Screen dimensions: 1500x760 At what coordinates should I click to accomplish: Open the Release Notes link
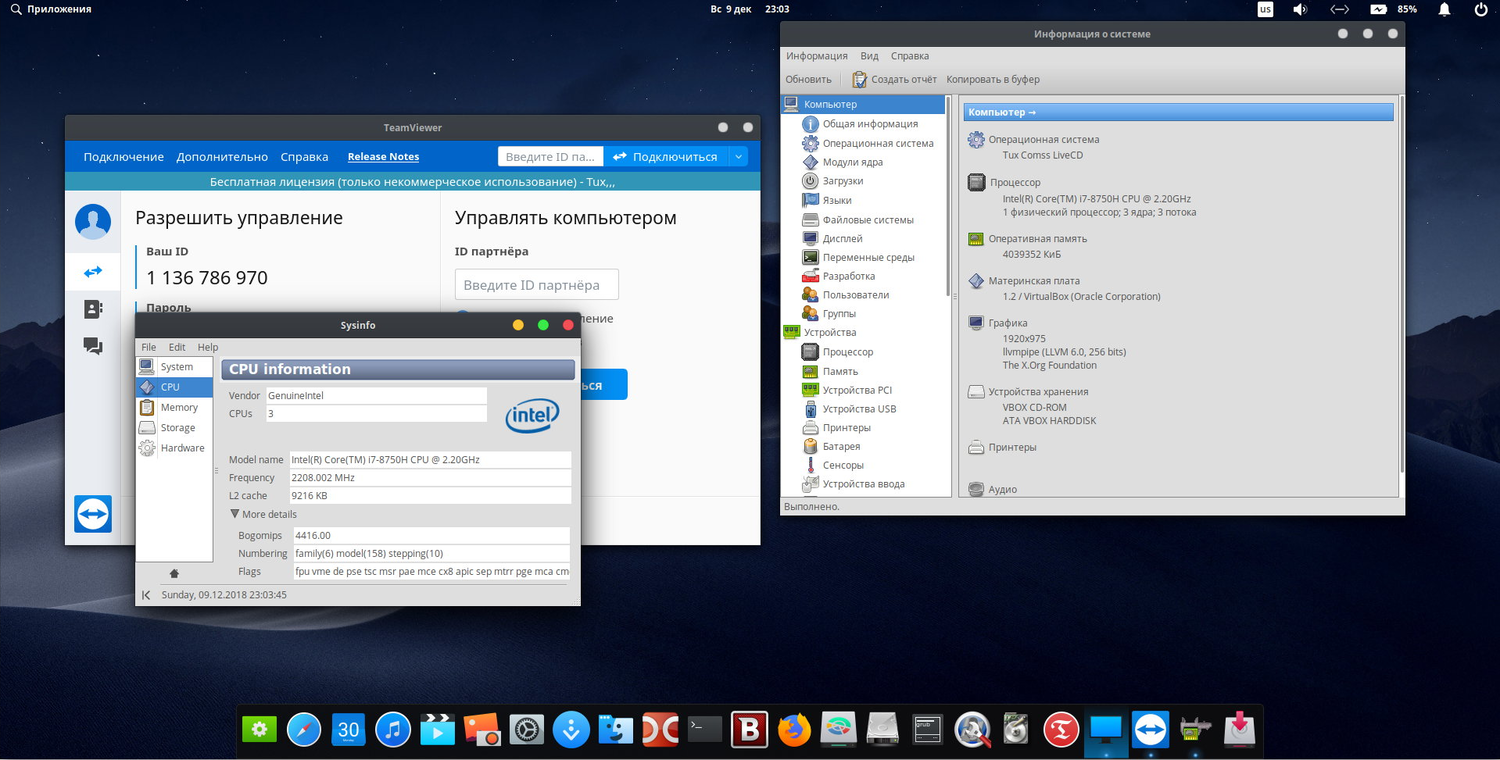point(383,156)
